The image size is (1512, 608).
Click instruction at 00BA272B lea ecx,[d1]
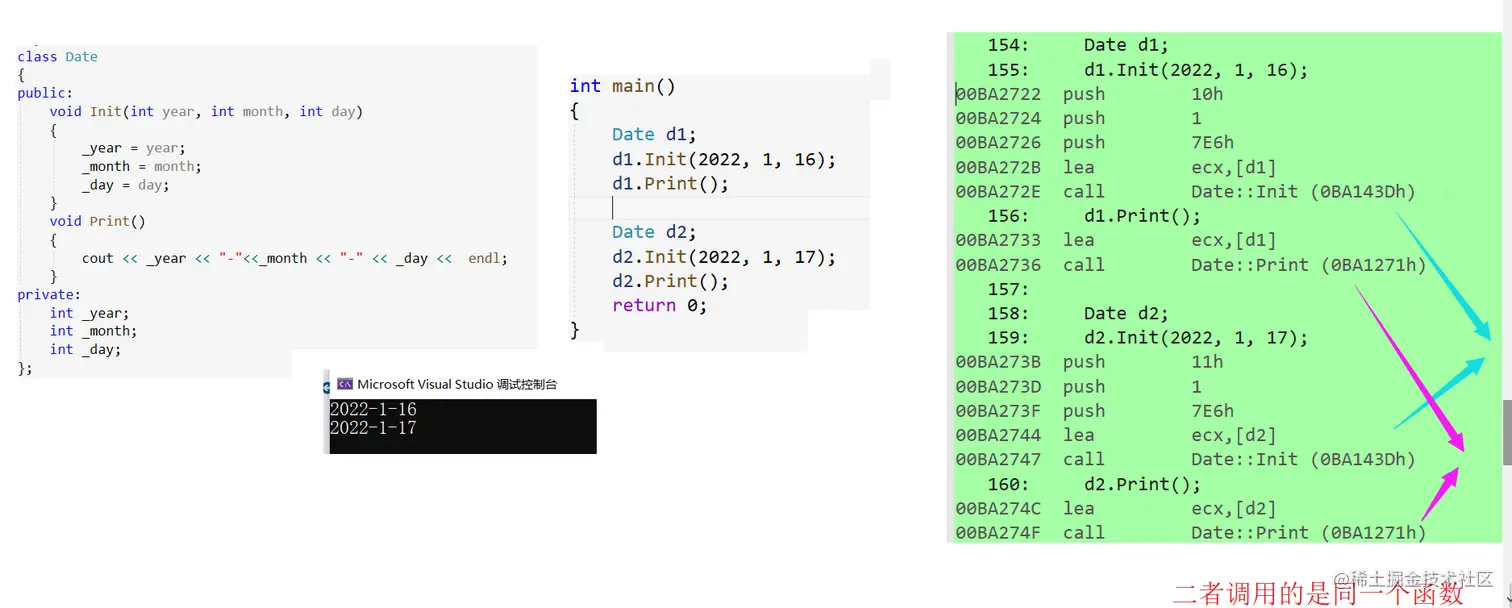pos(1116,167)
